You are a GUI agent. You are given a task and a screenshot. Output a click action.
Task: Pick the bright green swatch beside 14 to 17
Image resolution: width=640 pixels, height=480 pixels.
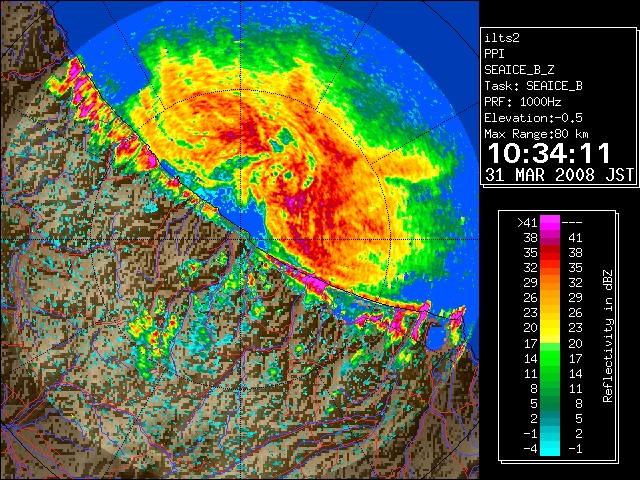(550, 358)
